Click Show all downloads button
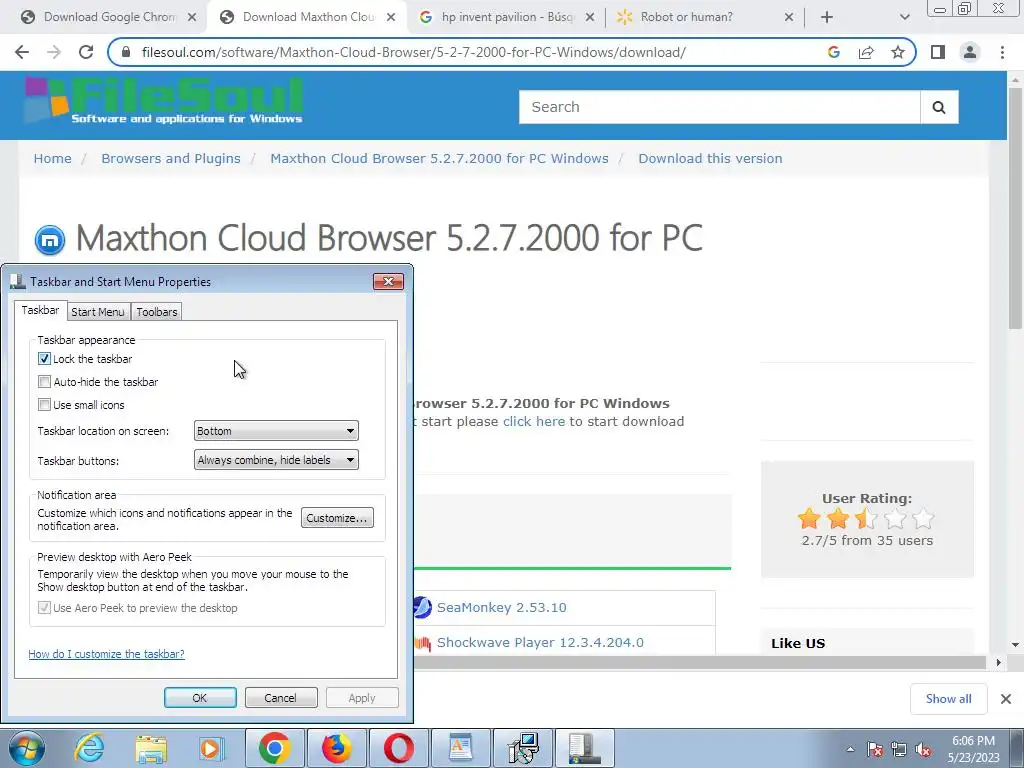The width and height of the screenshot is (1024, 768). [x=948, y=699]
